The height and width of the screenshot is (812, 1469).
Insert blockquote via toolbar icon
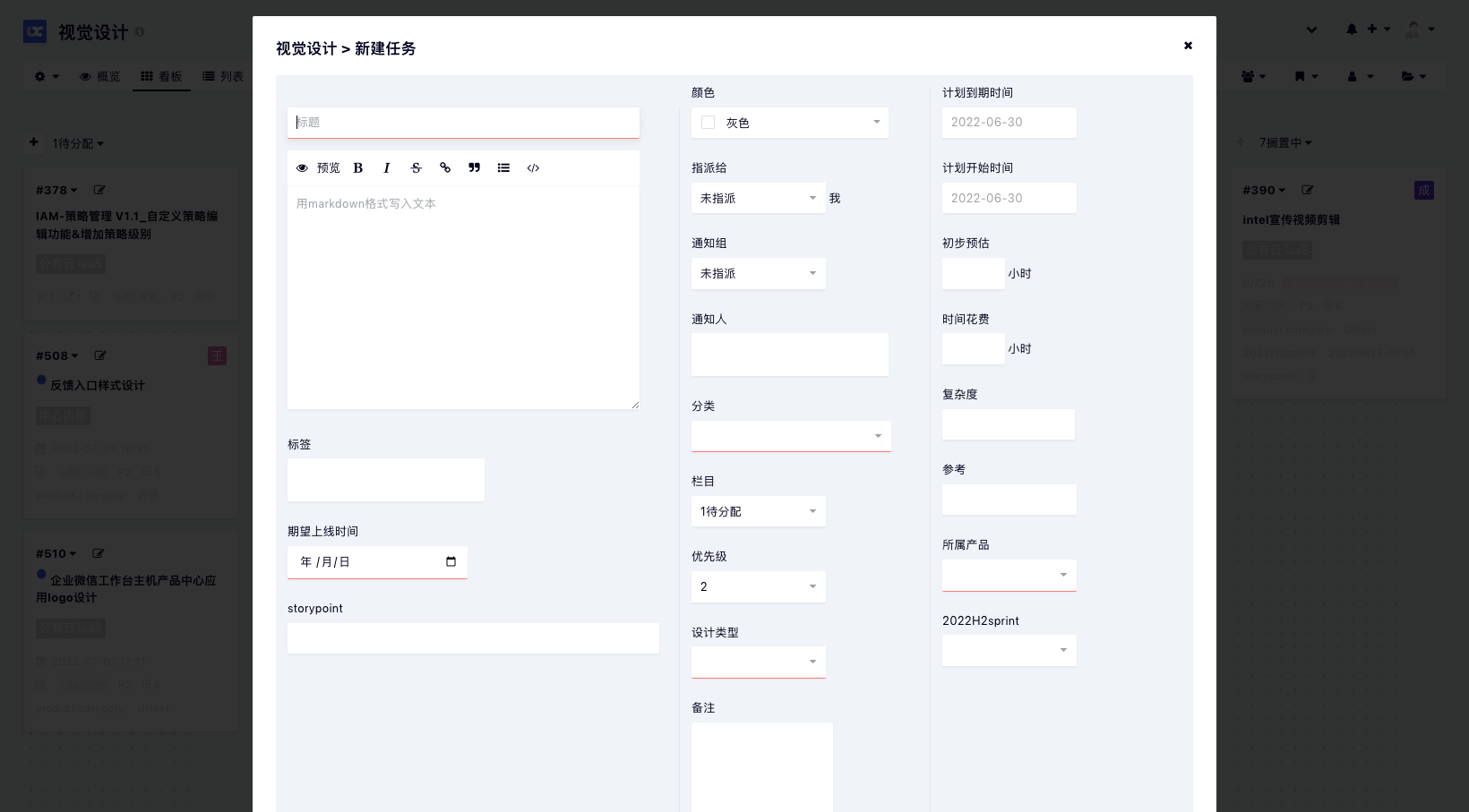coord(475,168)
